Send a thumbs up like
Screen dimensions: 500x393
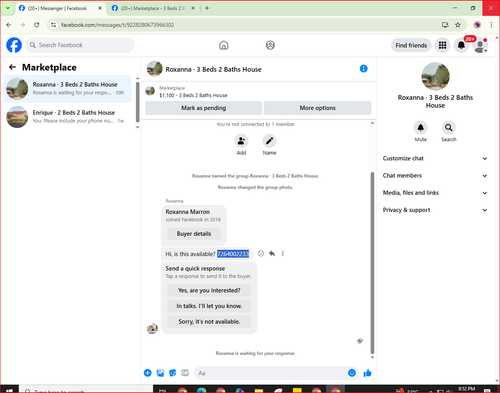(x=368, y=373)
